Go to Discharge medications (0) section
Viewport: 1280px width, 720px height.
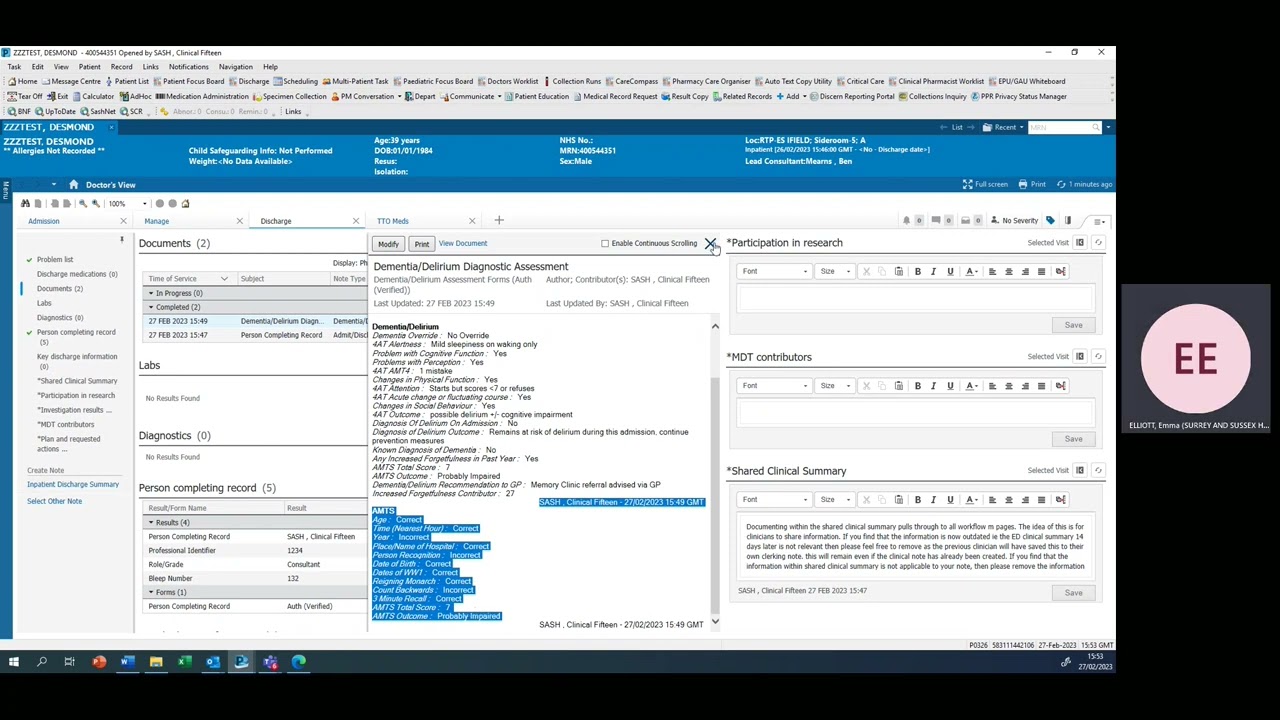tap(77, 274)
